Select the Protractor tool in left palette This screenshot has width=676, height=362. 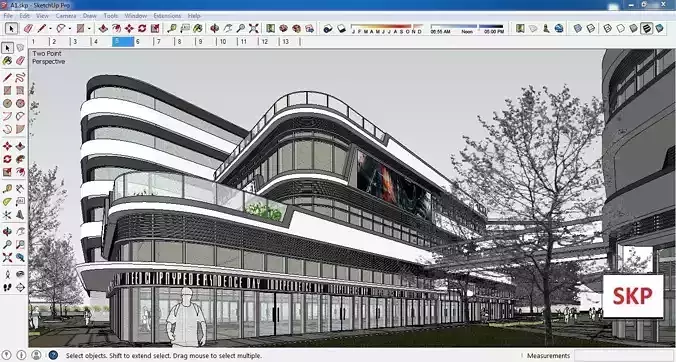pos(7,202)
